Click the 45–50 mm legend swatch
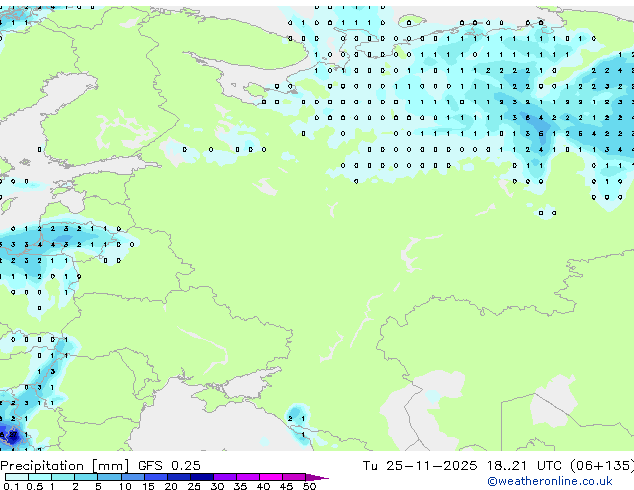This screenshot has width=634, height=490. pos(294,477)
